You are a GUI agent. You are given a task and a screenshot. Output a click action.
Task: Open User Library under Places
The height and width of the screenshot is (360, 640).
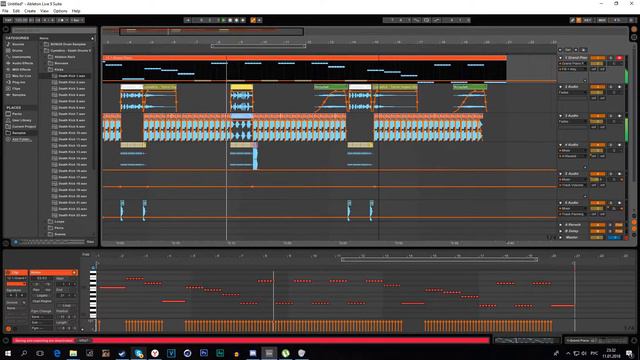point(22,120)
